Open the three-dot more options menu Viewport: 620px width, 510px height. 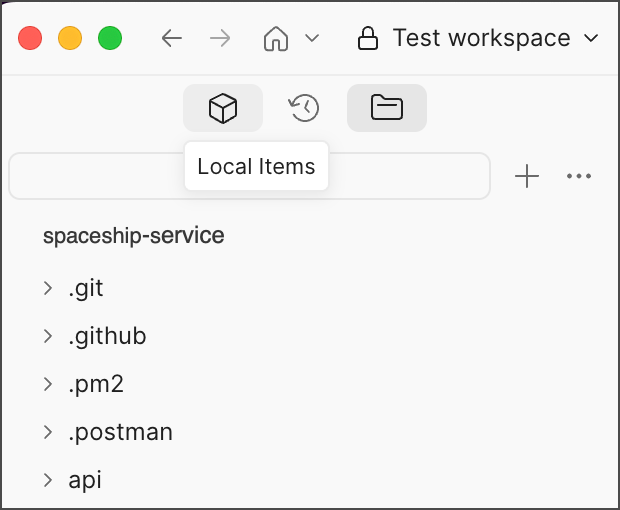tap(579, 177)
